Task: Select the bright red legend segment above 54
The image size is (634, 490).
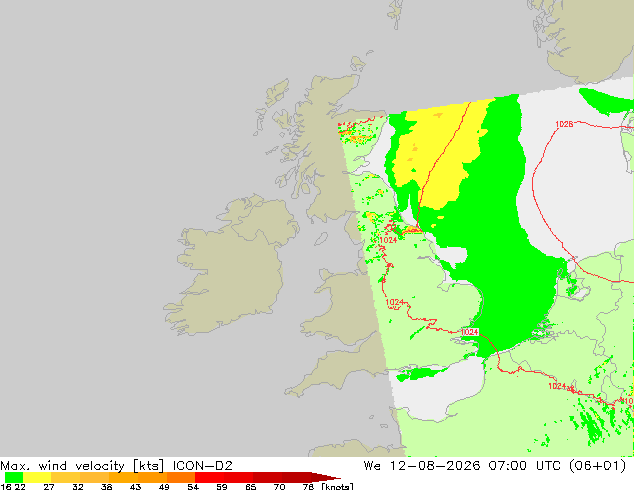Action: (x=209, y=477)
